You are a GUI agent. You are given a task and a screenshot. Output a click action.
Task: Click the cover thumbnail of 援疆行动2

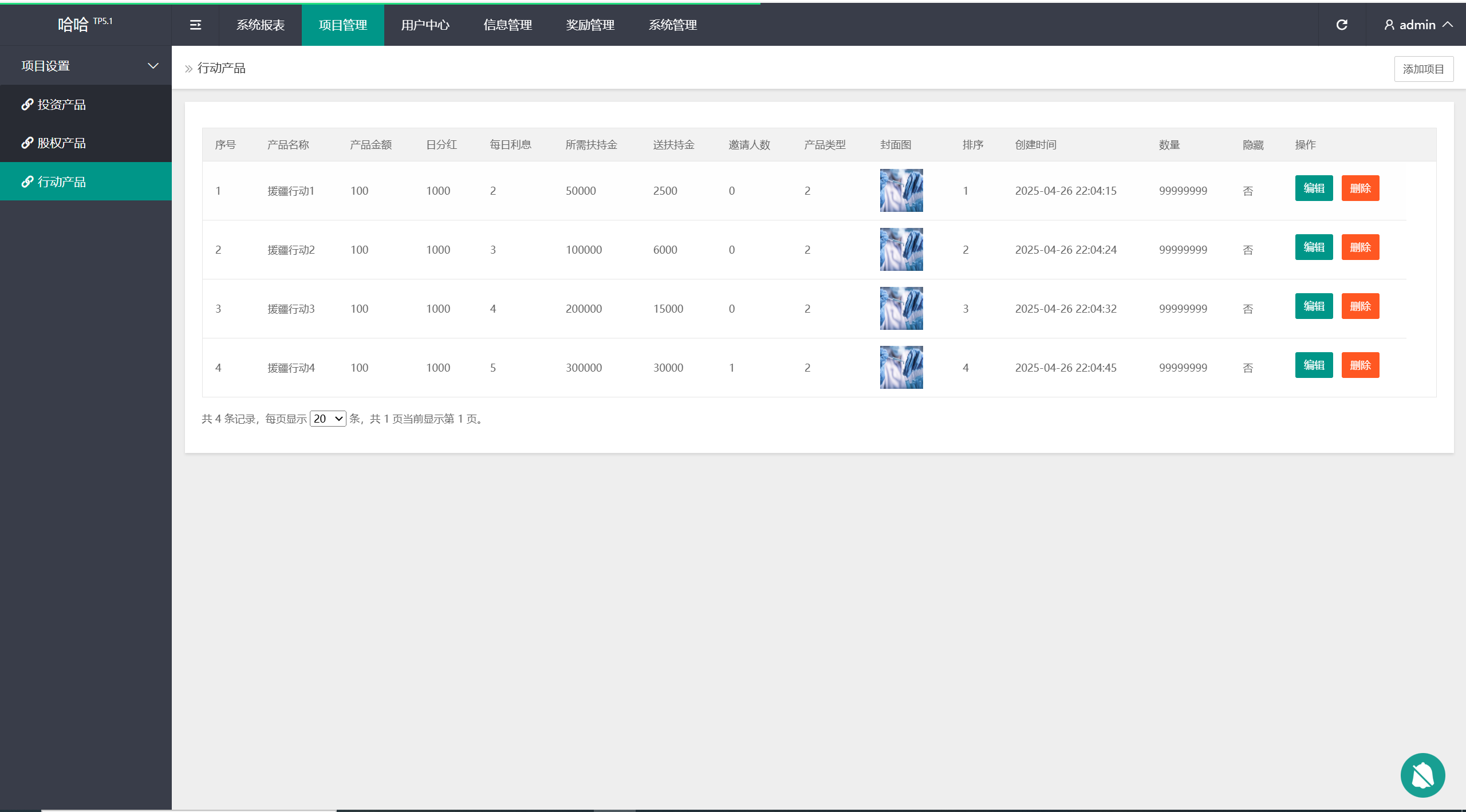tap(901, 249)
